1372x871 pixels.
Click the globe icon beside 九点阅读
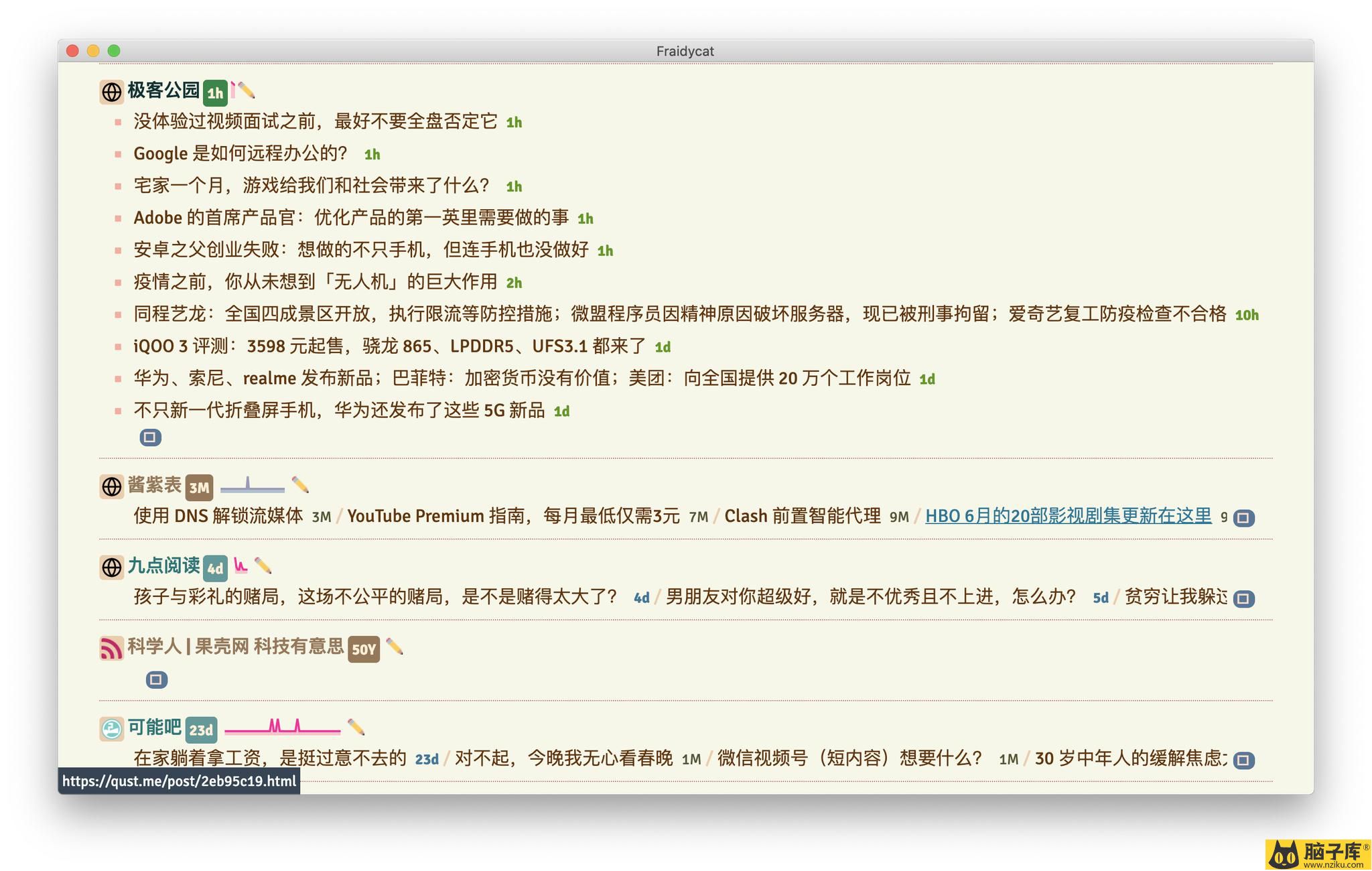pos(112,567)
